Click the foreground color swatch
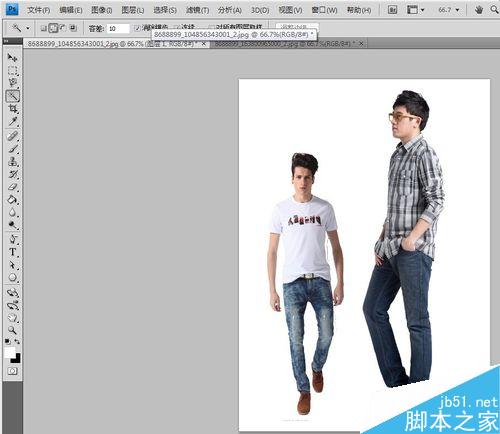The image size is (500, 434). tap(10, 352)
